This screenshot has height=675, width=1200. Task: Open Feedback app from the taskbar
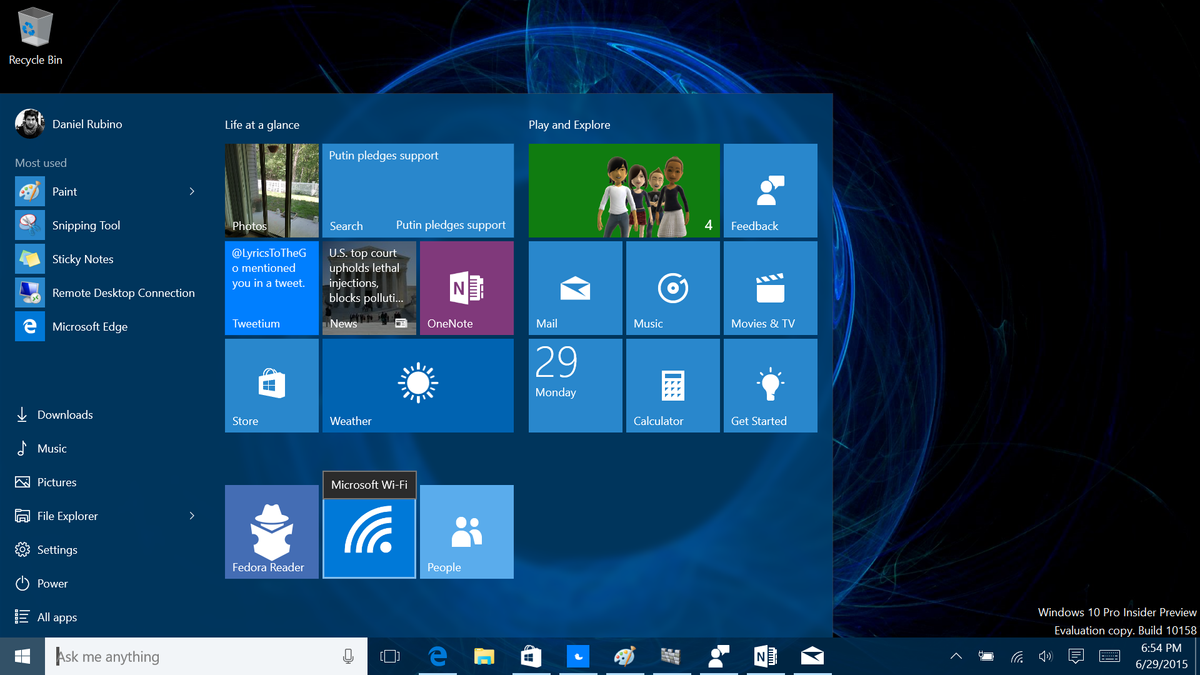click(718, 656)
